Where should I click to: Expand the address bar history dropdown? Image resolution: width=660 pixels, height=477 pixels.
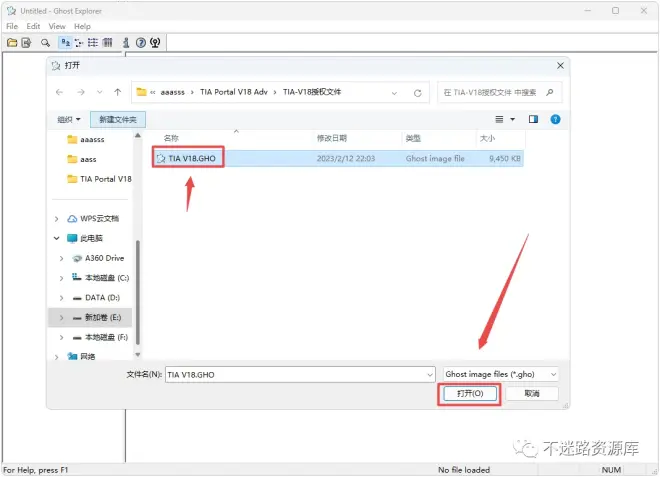click(394, 93)
